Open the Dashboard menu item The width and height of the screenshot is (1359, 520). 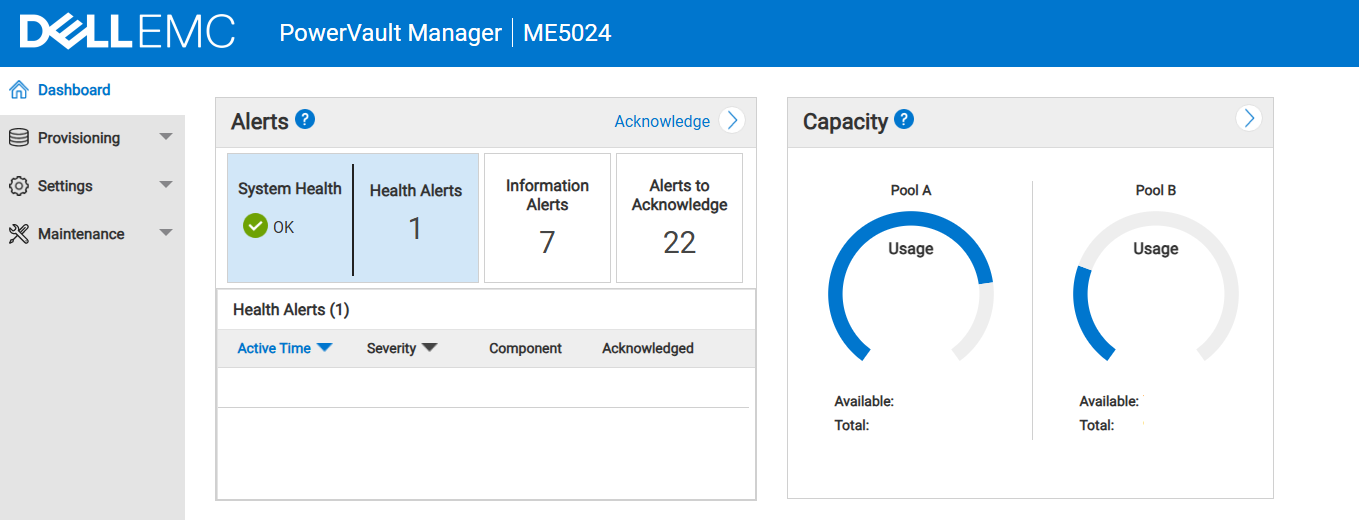(x=92, y=90)
